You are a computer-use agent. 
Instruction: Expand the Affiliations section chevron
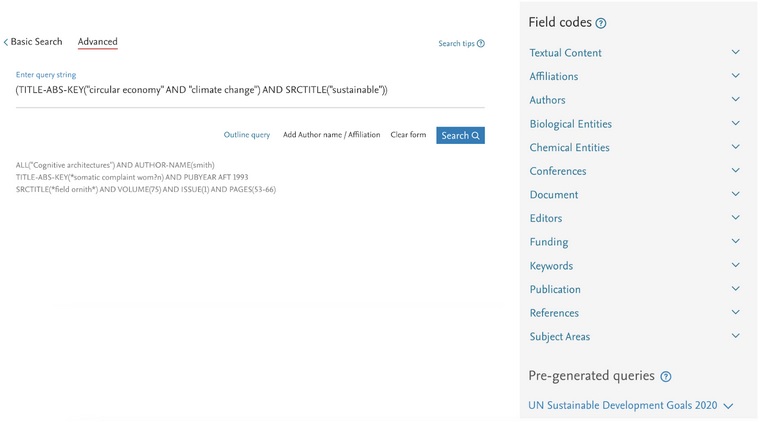coord(735,76)
